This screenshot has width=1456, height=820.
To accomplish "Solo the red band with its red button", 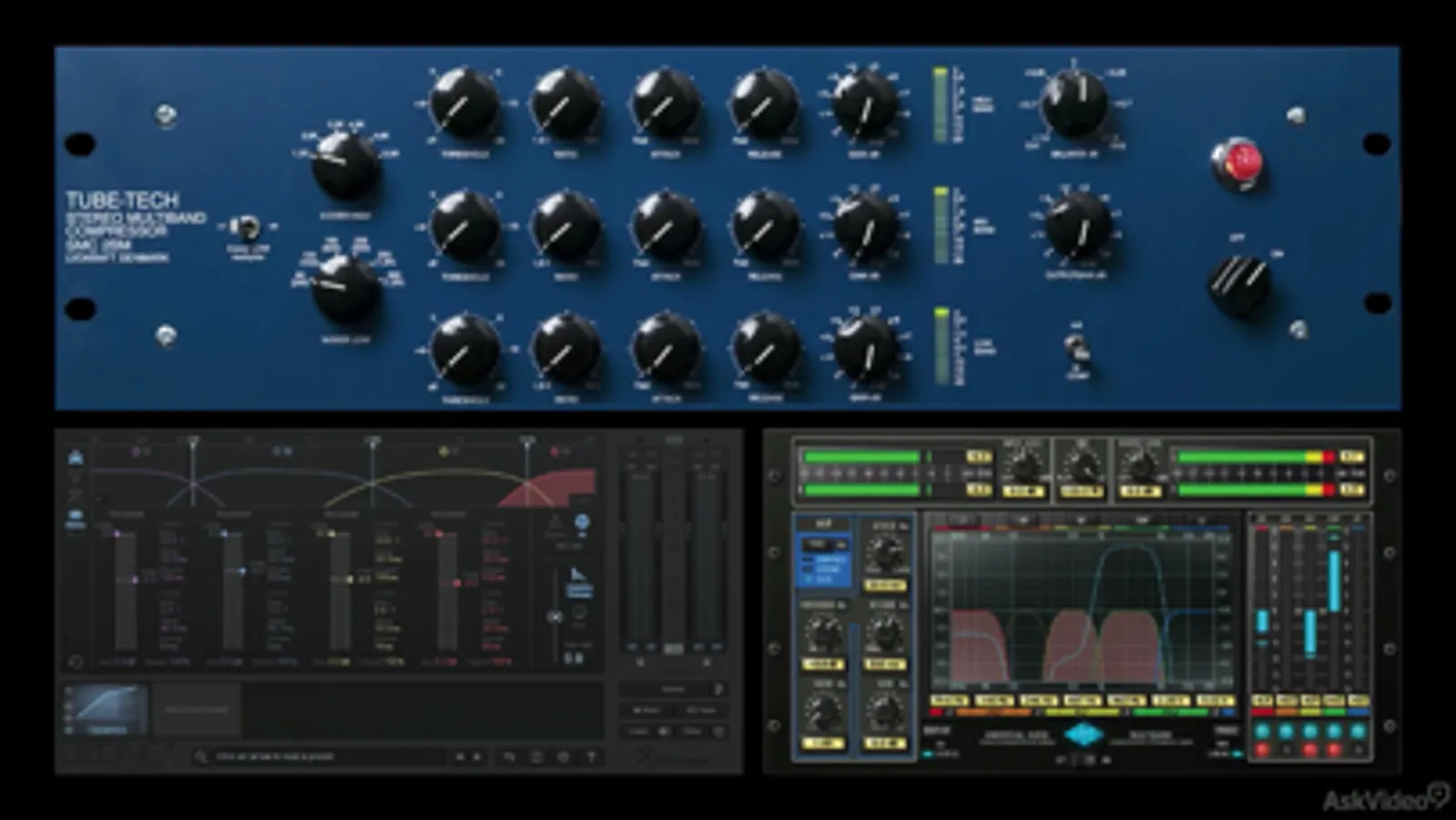I will (1262, 750).
